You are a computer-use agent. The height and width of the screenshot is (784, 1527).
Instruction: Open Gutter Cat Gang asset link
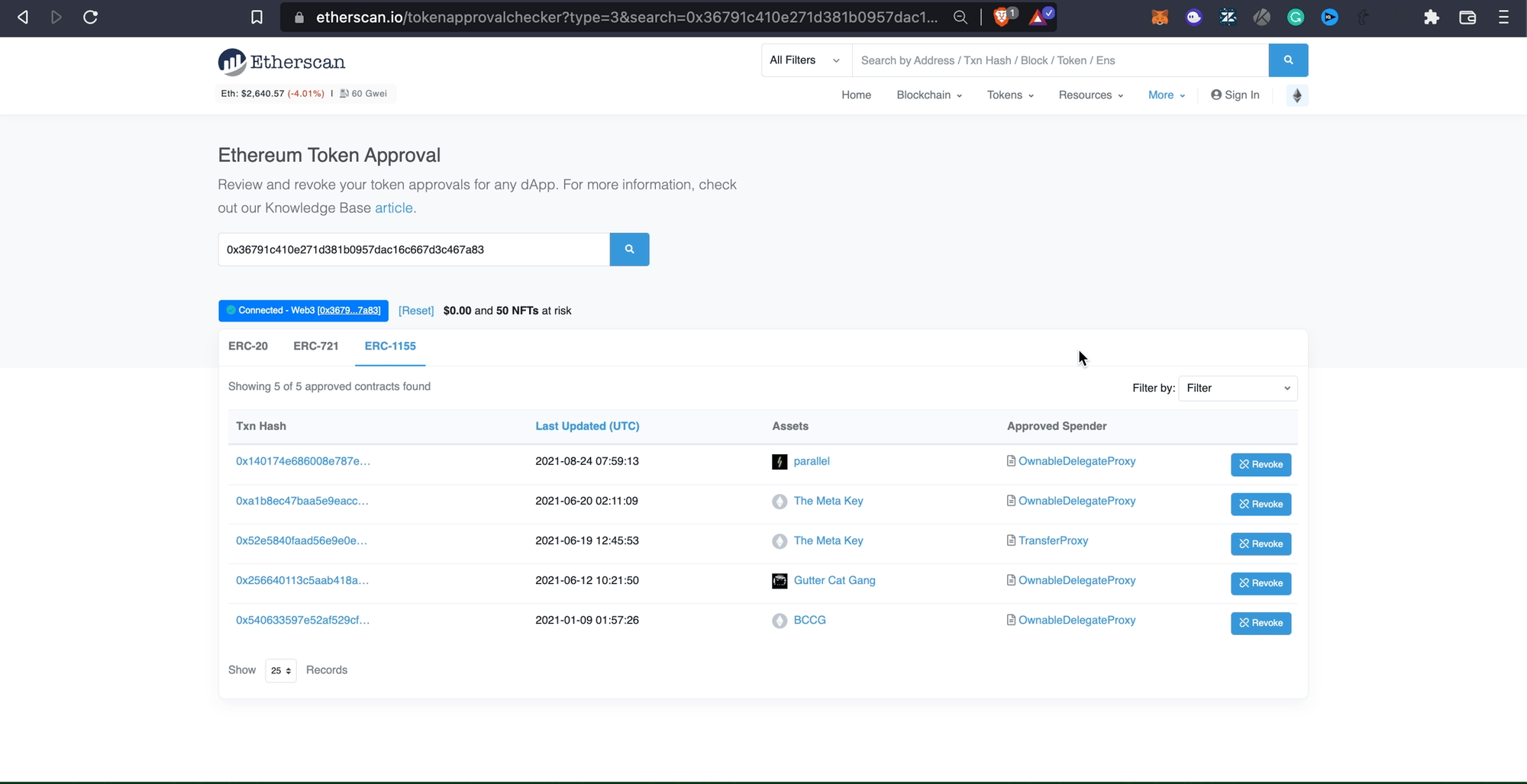tap(835, 580)
